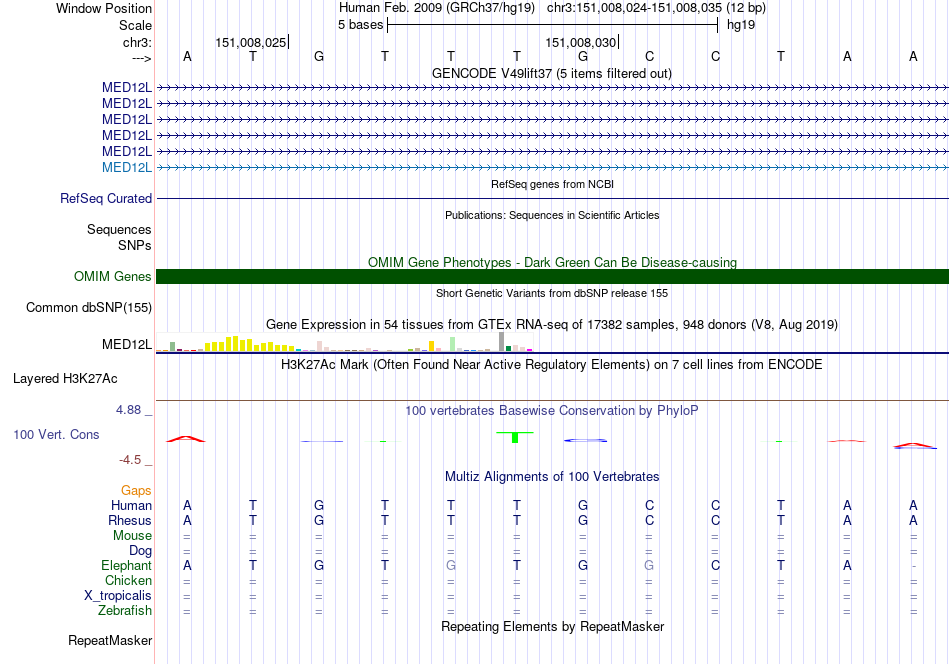Image resolution: width=950 pixels, height=664 pixels.
Task: Click the Elephant alignment row label
Action: (x=126, y=565)
